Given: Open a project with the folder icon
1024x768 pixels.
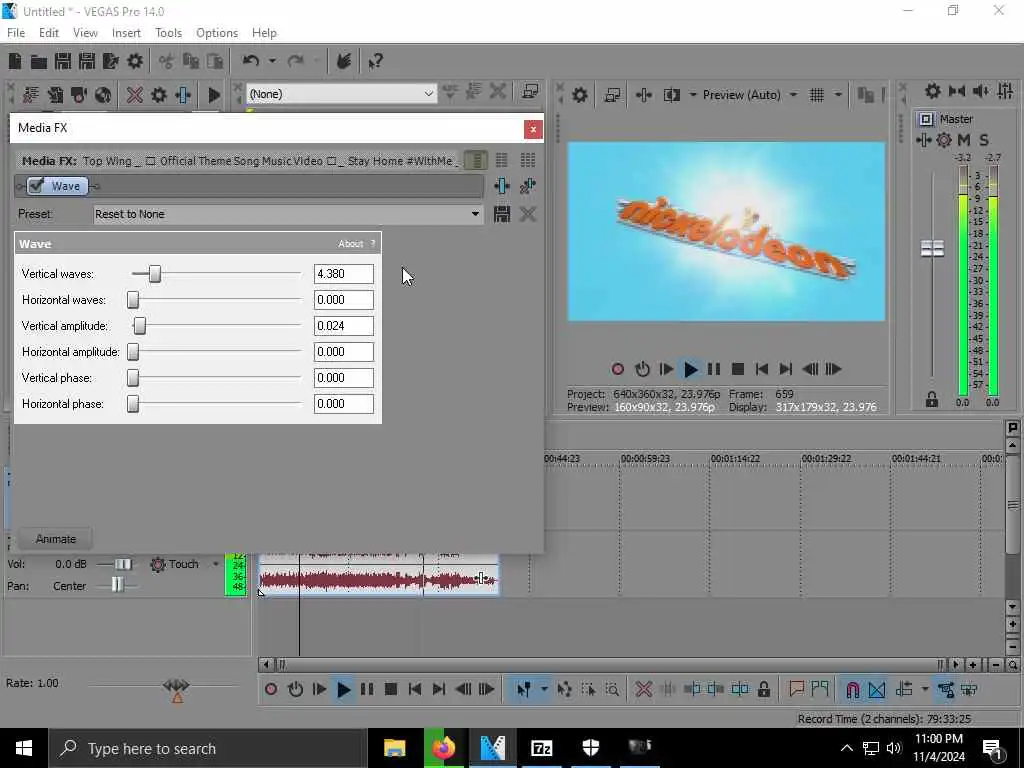Looking at the screenshot, I should coord(39,61).
